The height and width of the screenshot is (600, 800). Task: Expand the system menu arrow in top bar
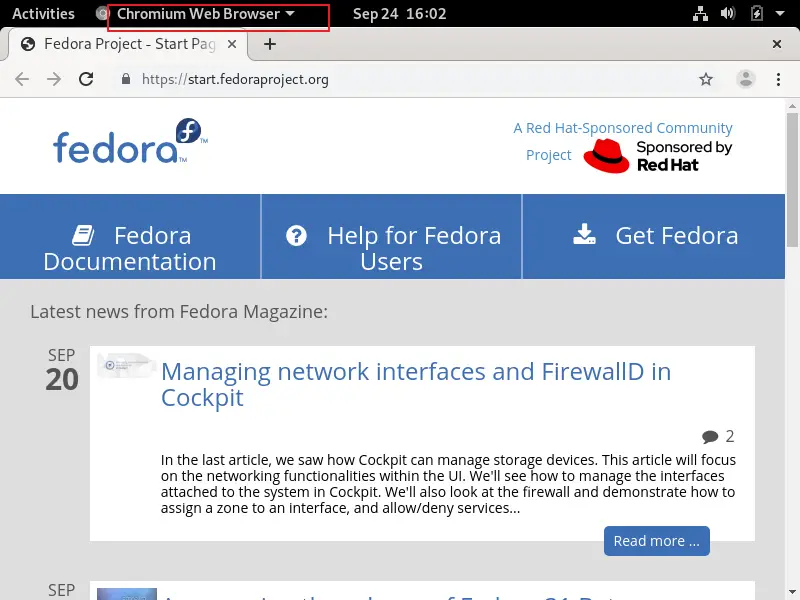coord(780,14)
